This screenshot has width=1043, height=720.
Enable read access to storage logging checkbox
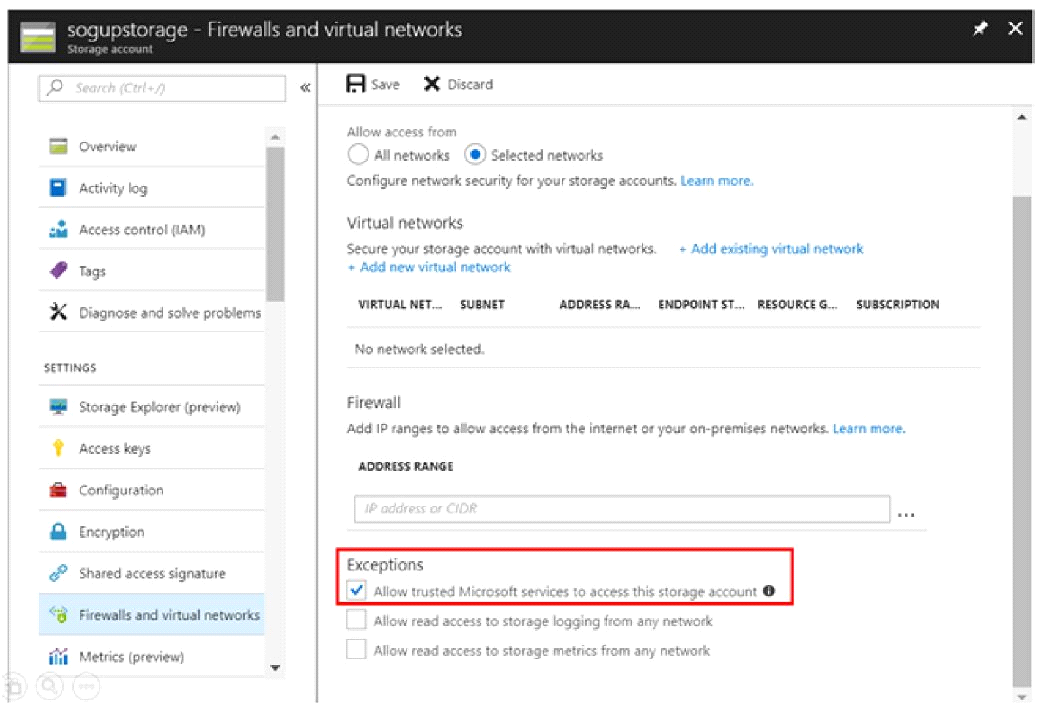pos(357,620)
